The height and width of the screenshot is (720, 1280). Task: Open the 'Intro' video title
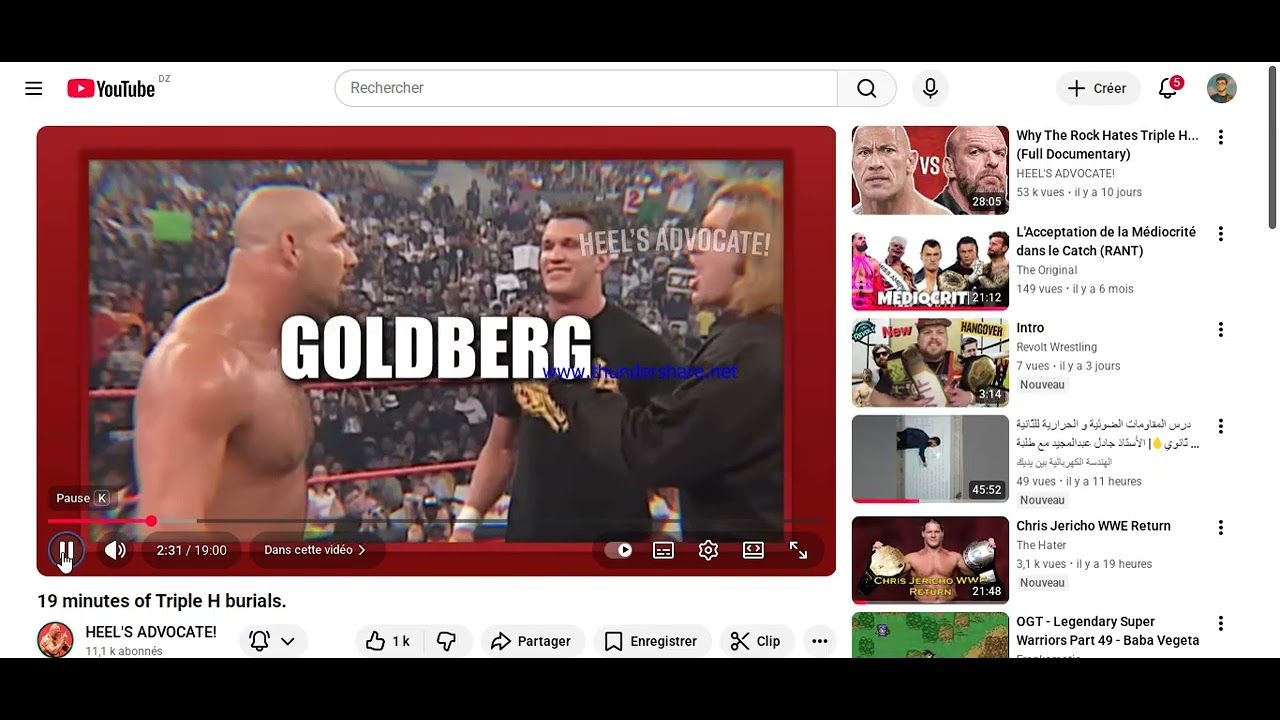[1030, 328]
